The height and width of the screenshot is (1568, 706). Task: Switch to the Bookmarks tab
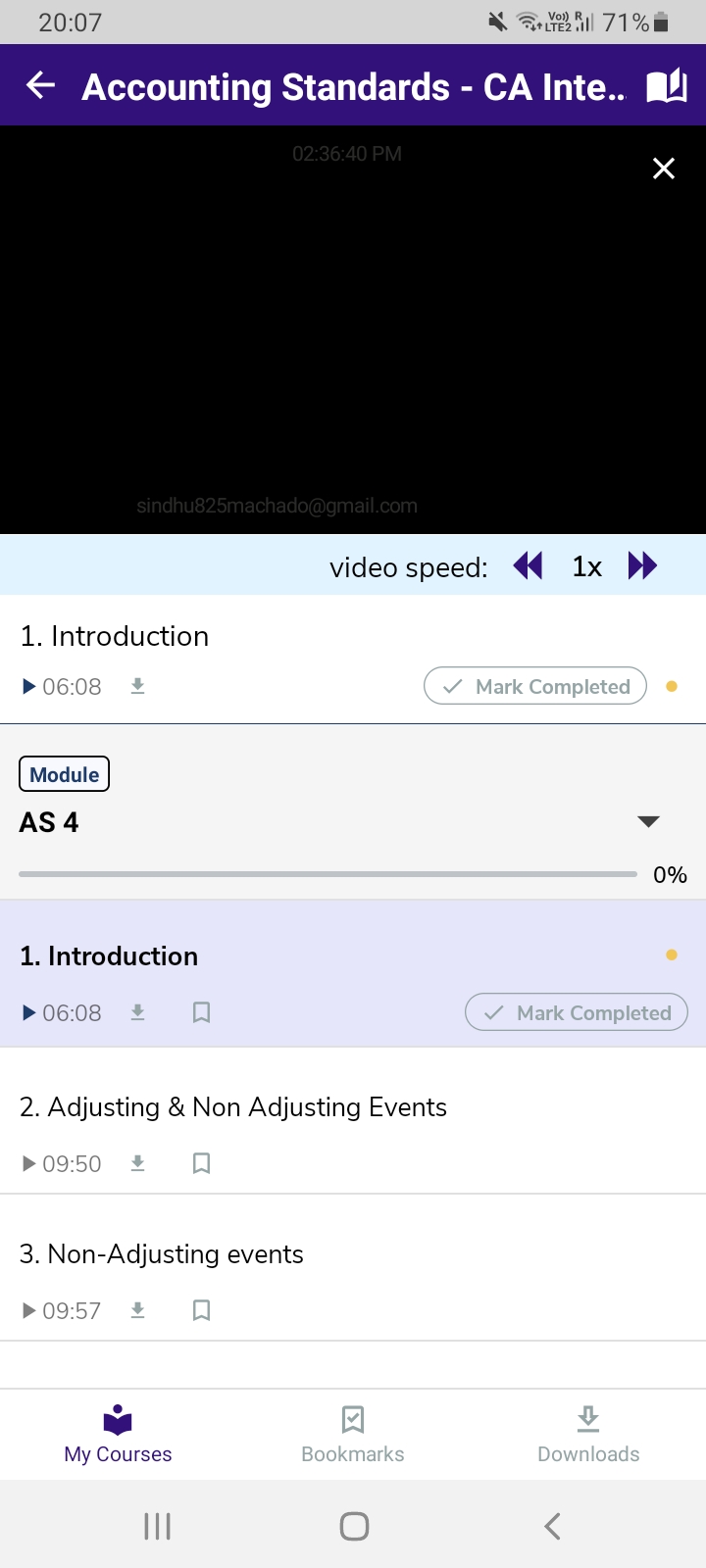(x=353, y=1434)
